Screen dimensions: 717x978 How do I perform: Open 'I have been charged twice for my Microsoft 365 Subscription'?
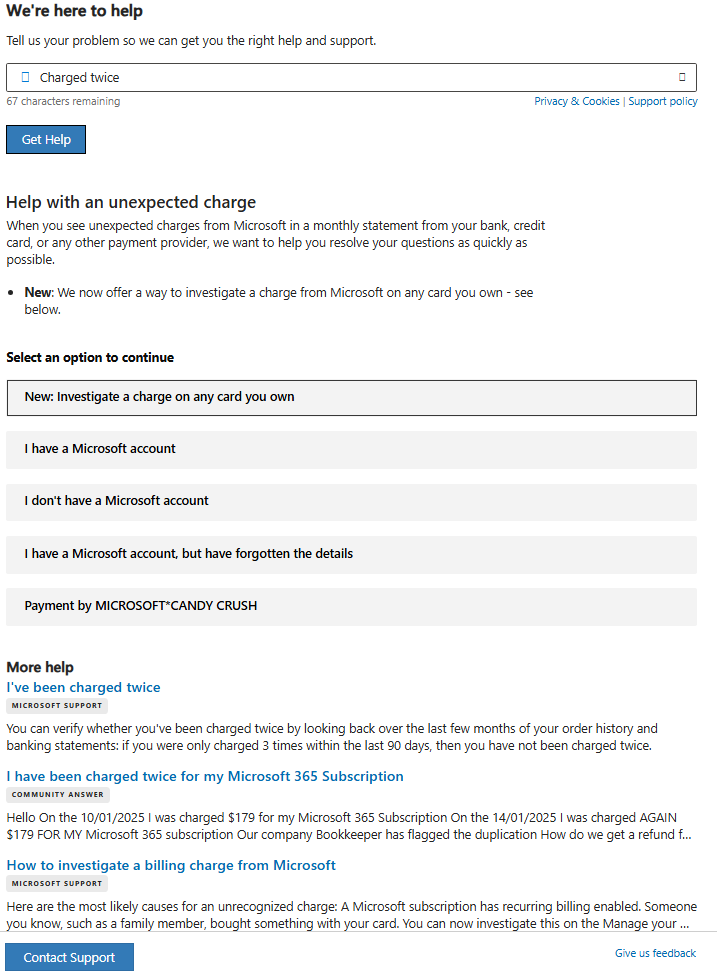pos(205,776)
